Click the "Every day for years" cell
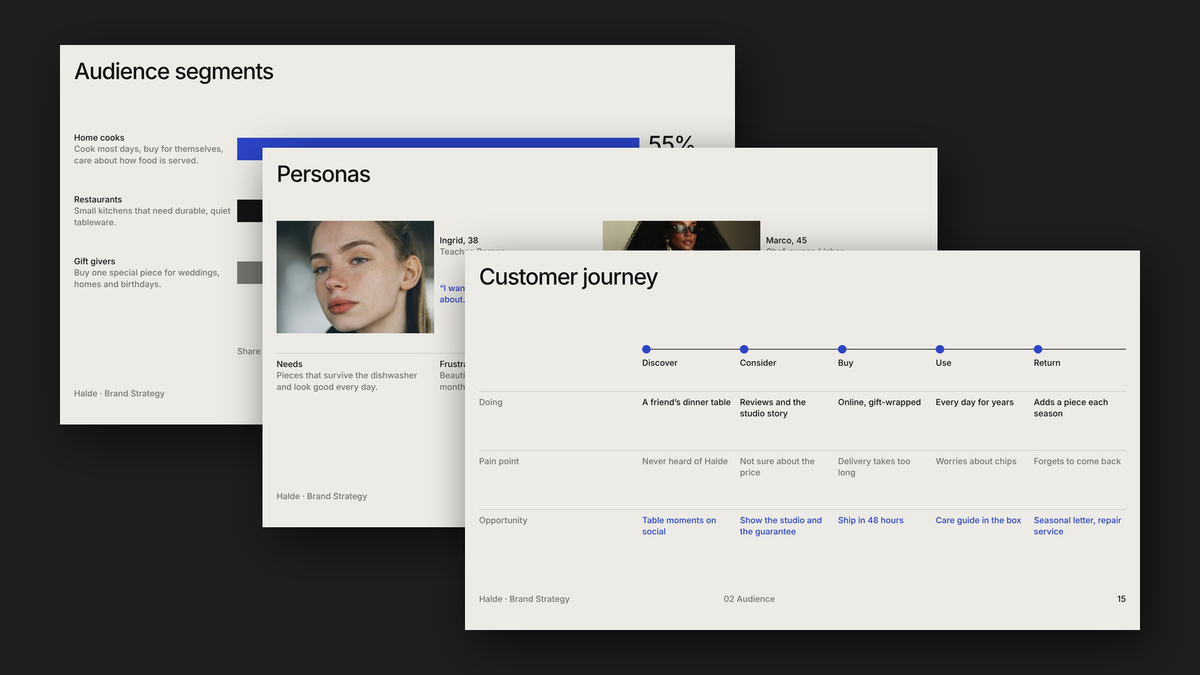The width and height of the screenshot is (1200, 675). [975, 402]
